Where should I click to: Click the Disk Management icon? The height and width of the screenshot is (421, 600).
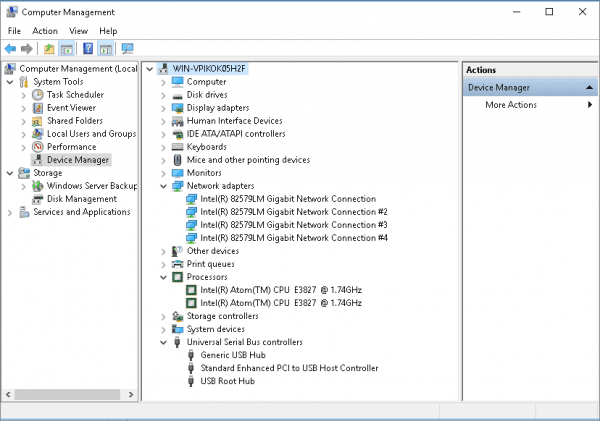pos(38,199)
